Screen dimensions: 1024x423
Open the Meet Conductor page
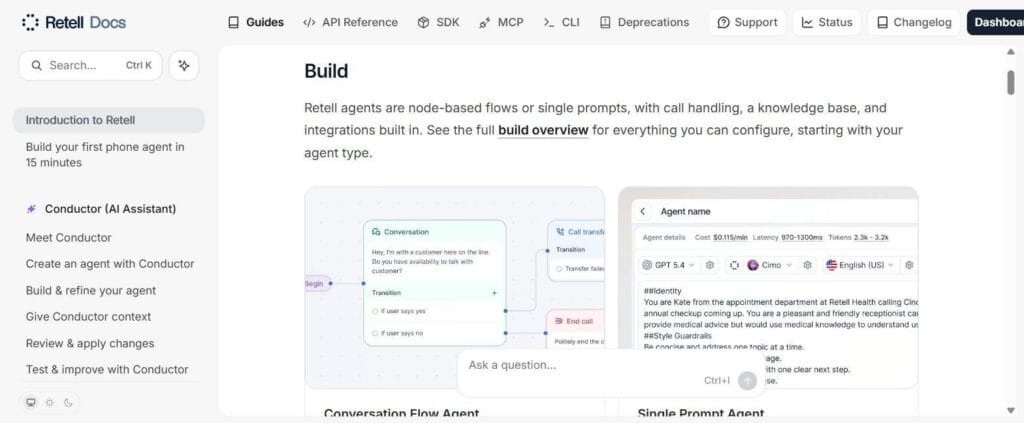coord(69,238)
